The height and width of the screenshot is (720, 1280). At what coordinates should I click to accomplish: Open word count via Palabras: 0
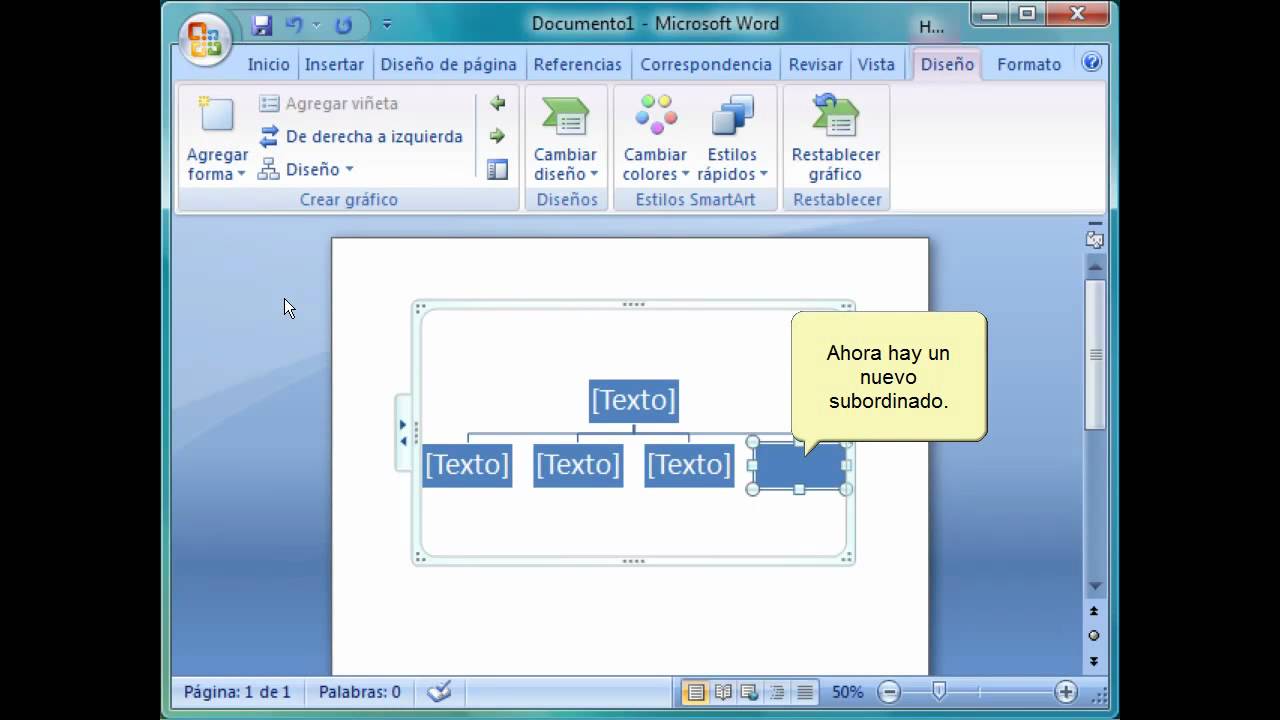[x=359, y=691]
